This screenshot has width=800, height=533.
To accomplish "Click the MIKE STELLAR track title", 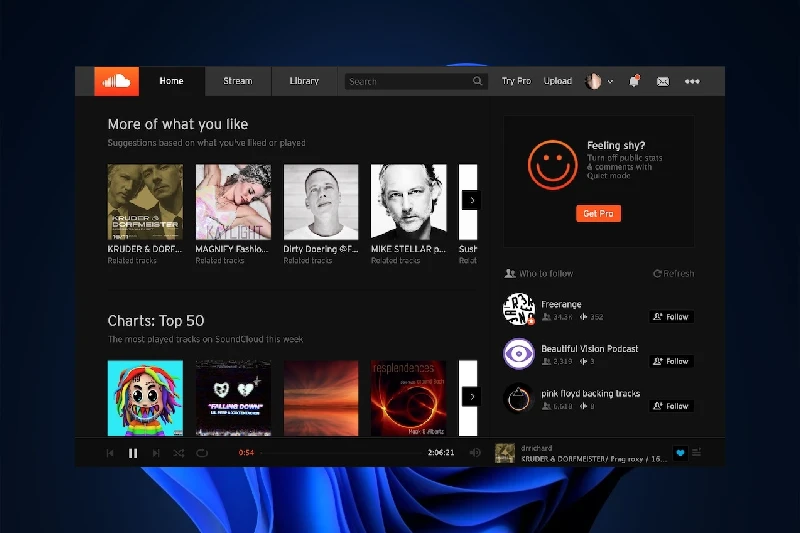I will point(408,249).
